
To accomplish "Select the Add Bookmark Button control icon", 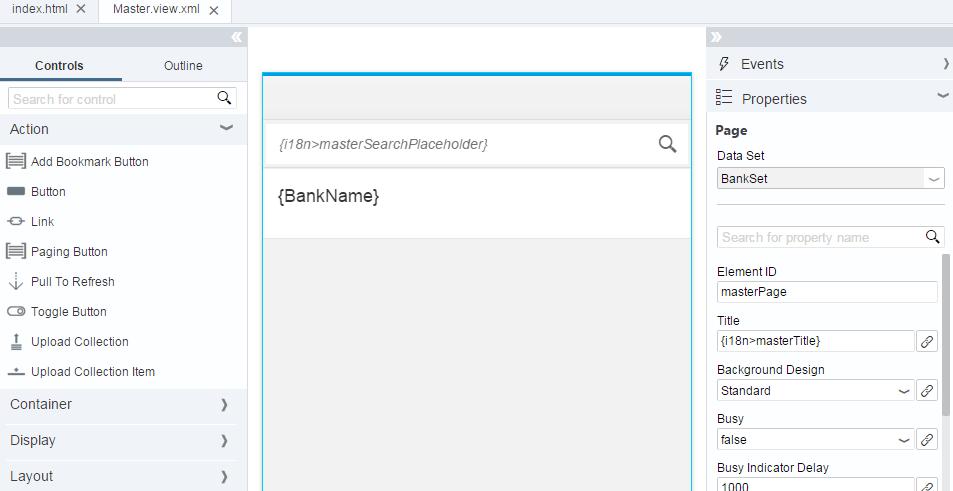I will pos(16,161).
